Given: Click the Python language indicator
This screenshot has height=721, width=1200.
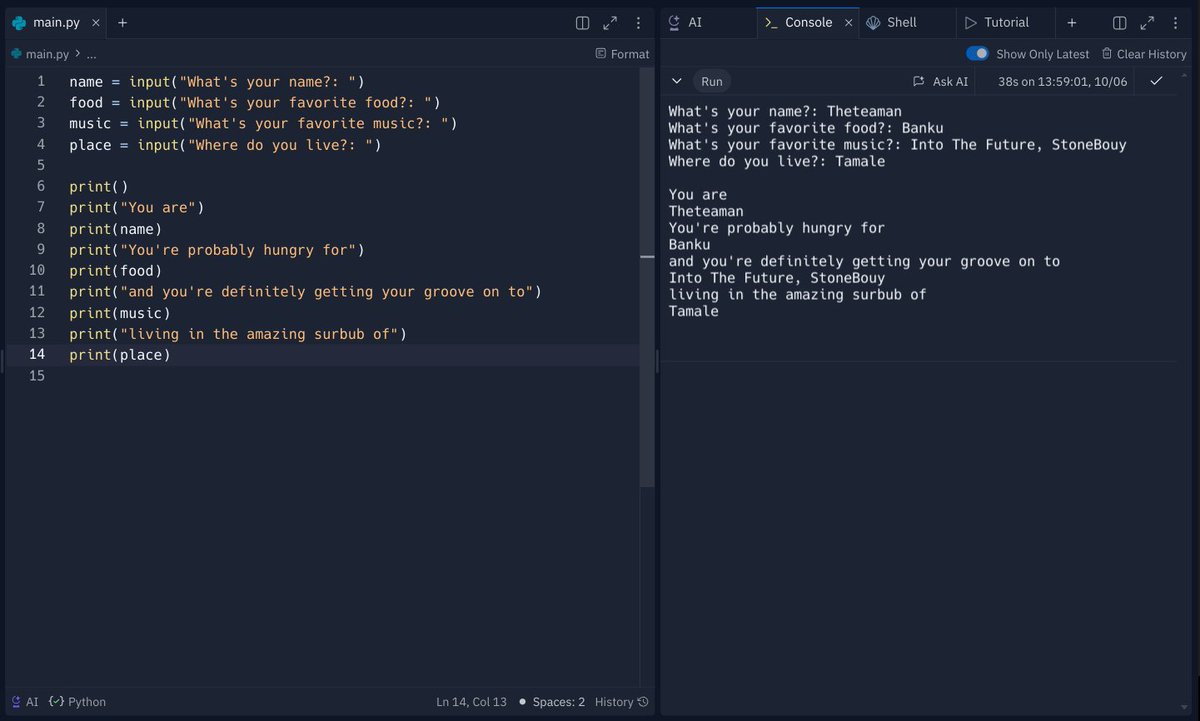Looking at the screenshot, I should [x=78, y=702].
